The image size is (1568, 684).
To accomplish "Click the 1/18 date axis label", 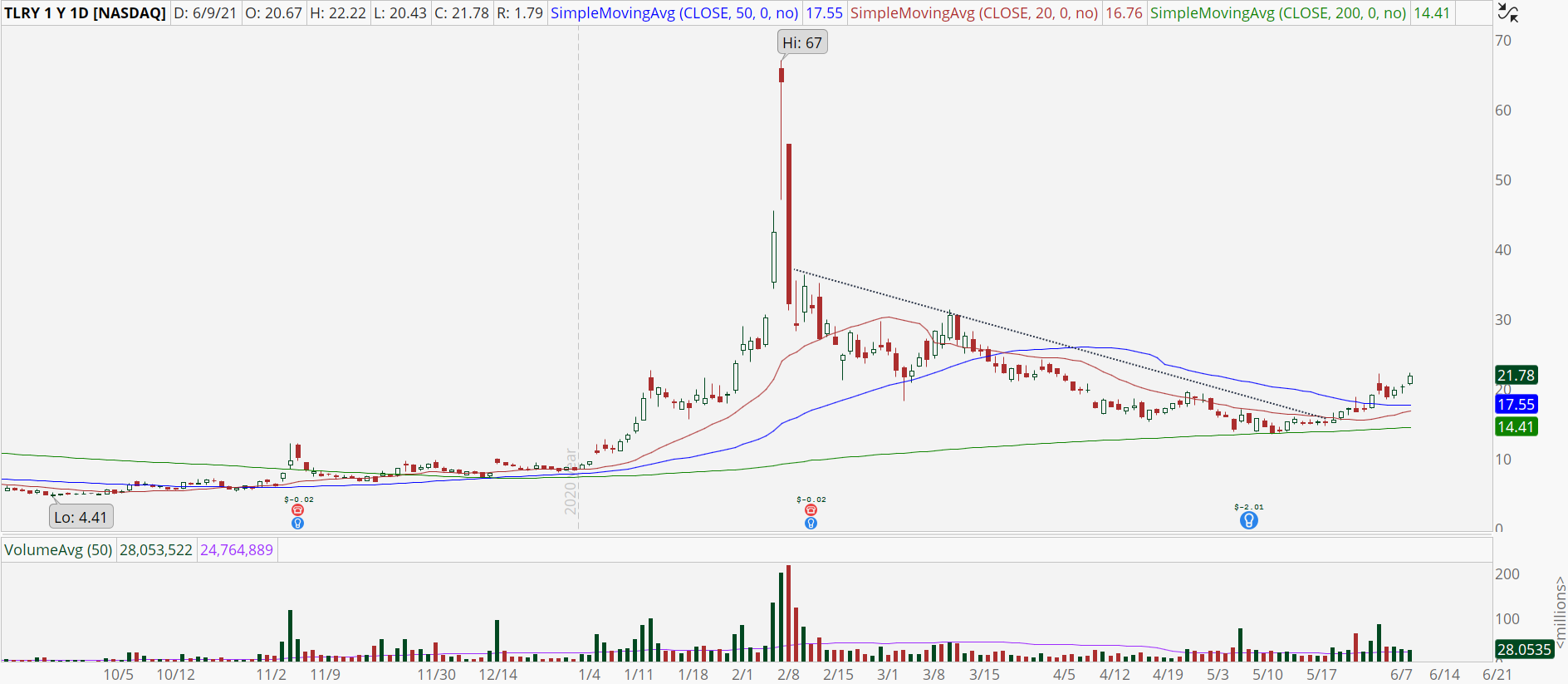I will 693,674.
